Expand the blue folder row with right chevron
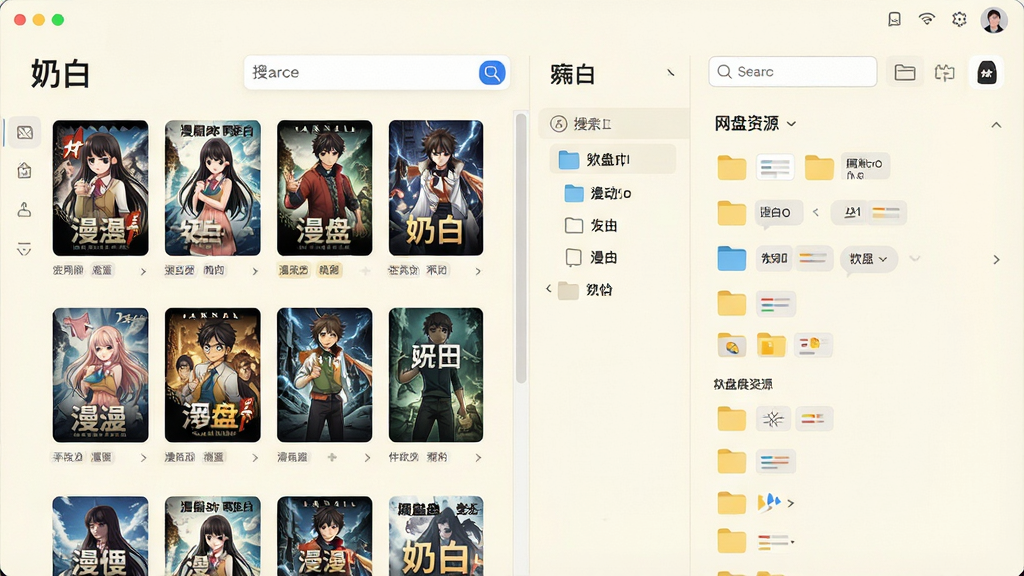 [996, 259]
